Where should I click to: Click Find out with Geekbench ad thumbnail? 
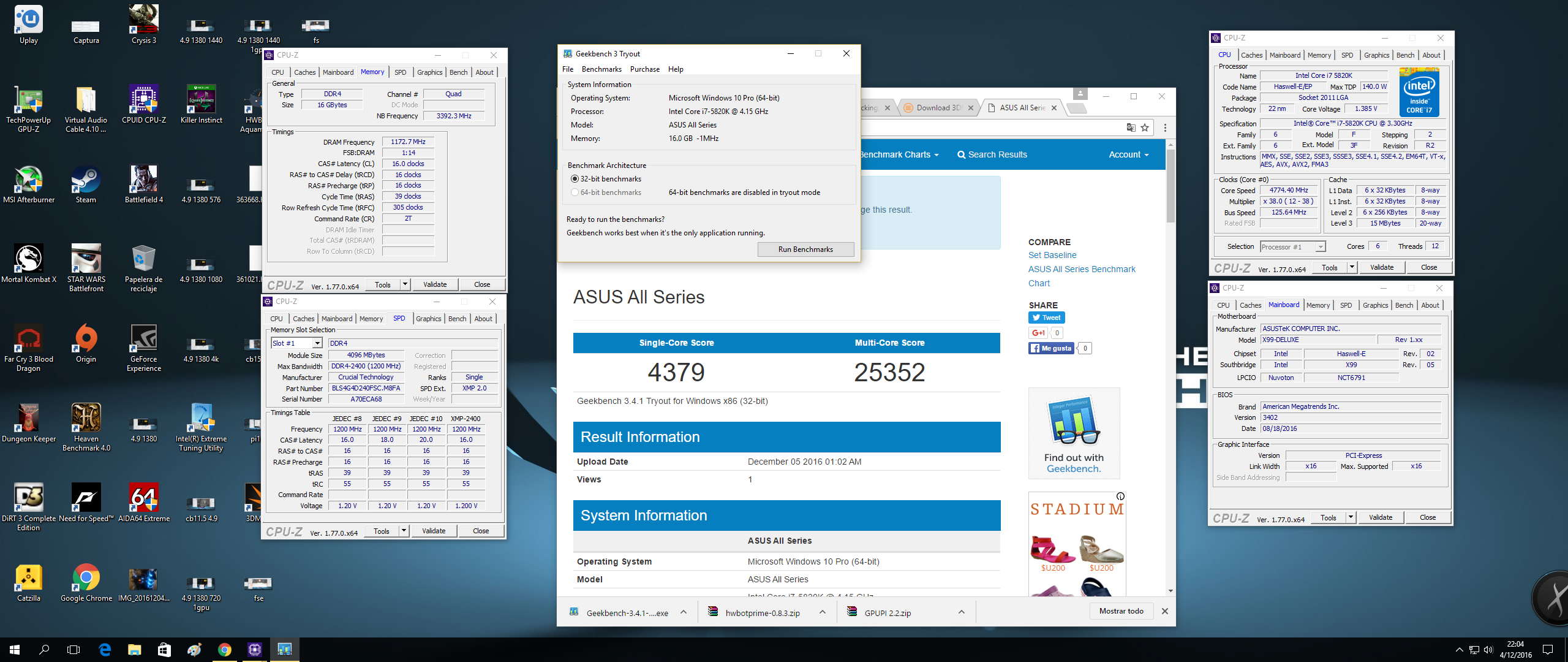(1074, 433)
